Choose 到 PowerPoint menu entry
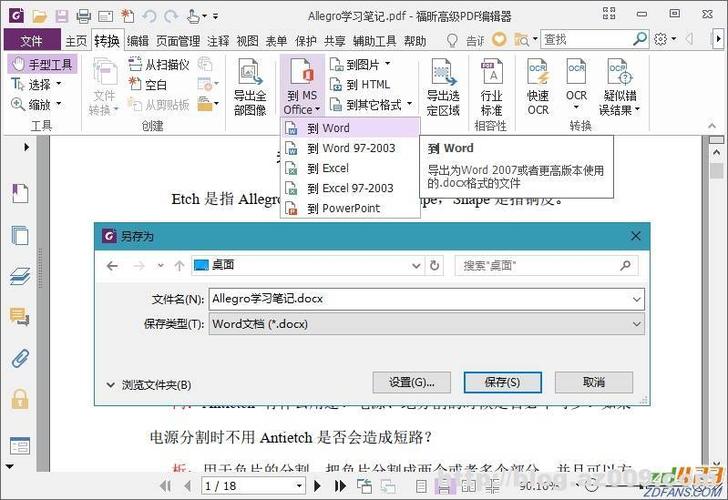The height and width of the screenshot is (500, 728). click(x=351, y=208)
